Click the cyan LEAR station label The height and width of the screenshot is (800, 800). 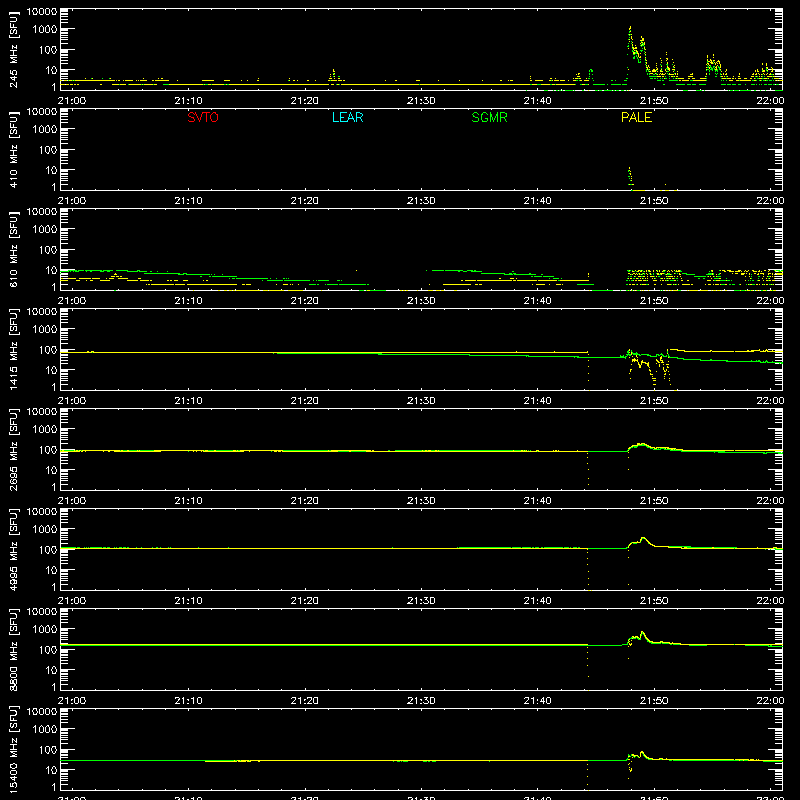click(347, 117)
